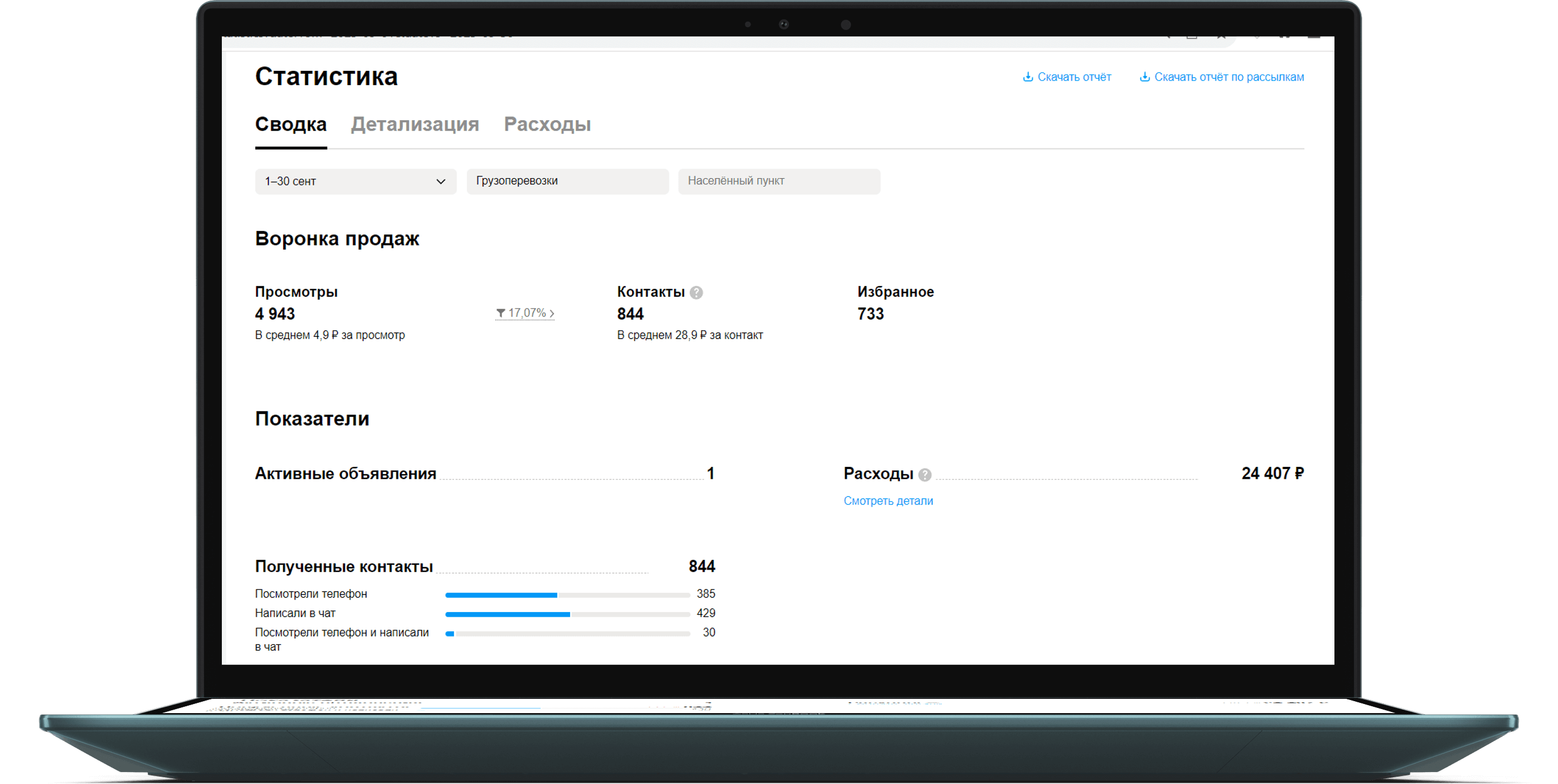Screen dimensions: 1558x784
Task: Select the Сводка tab
Action: coord(290,124)
